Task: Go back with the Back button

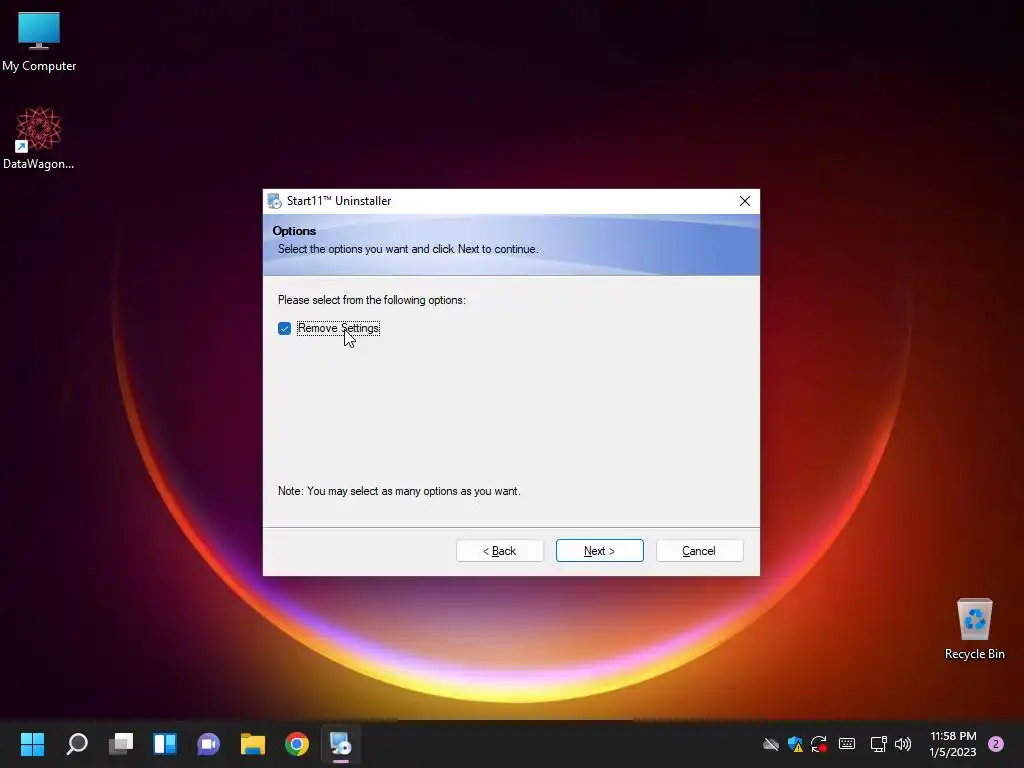Action: [500, 551]
